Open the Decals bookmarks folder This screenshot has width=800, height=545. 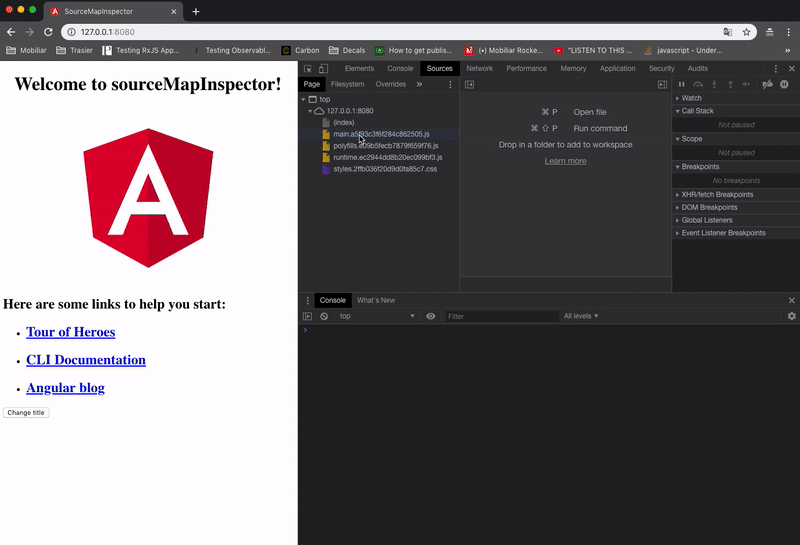point(347,51)
